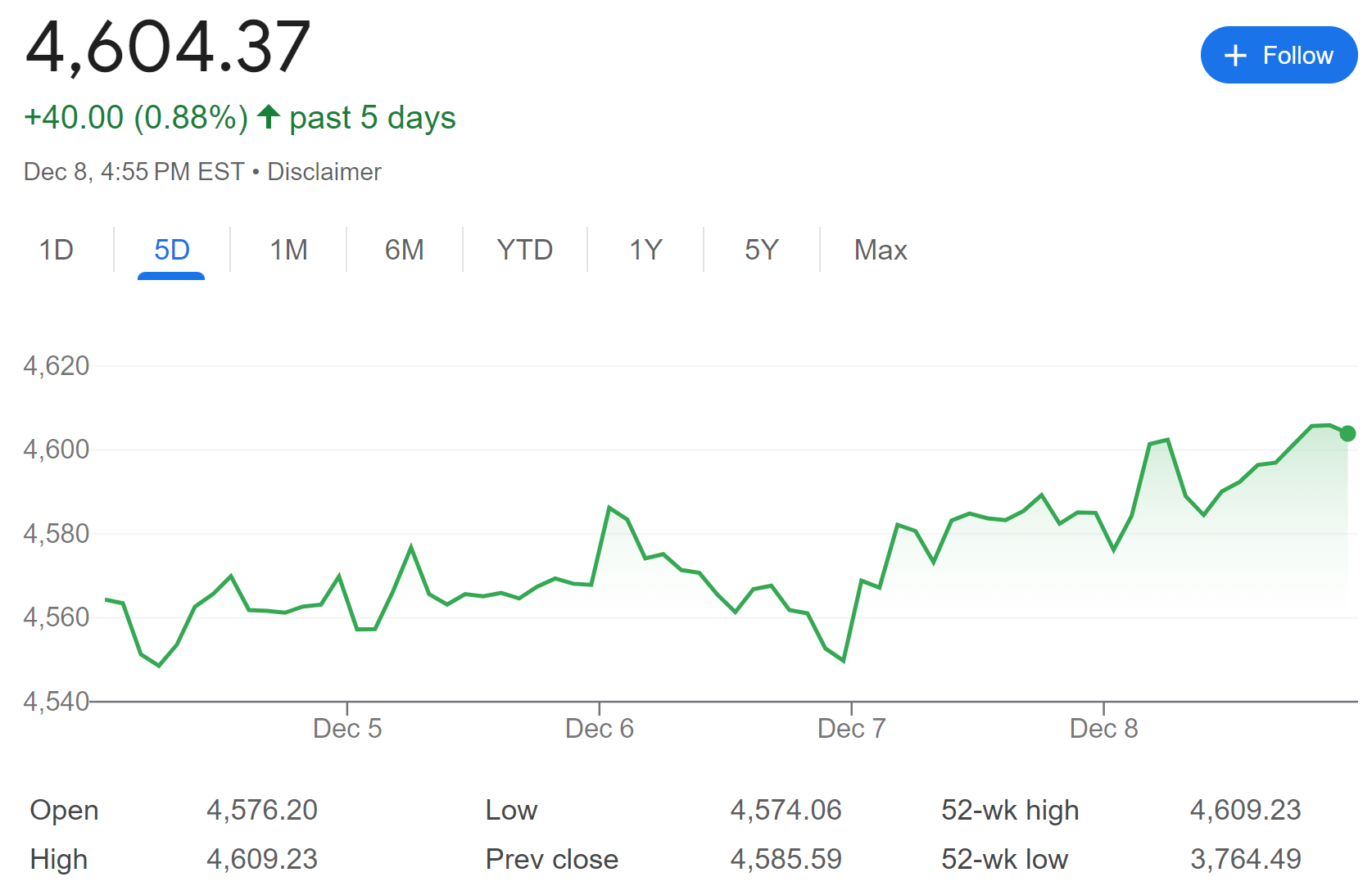The image size is (1372, 895).
Task: Click the Dec 6 axis label
Action: [x=600, y=728]
